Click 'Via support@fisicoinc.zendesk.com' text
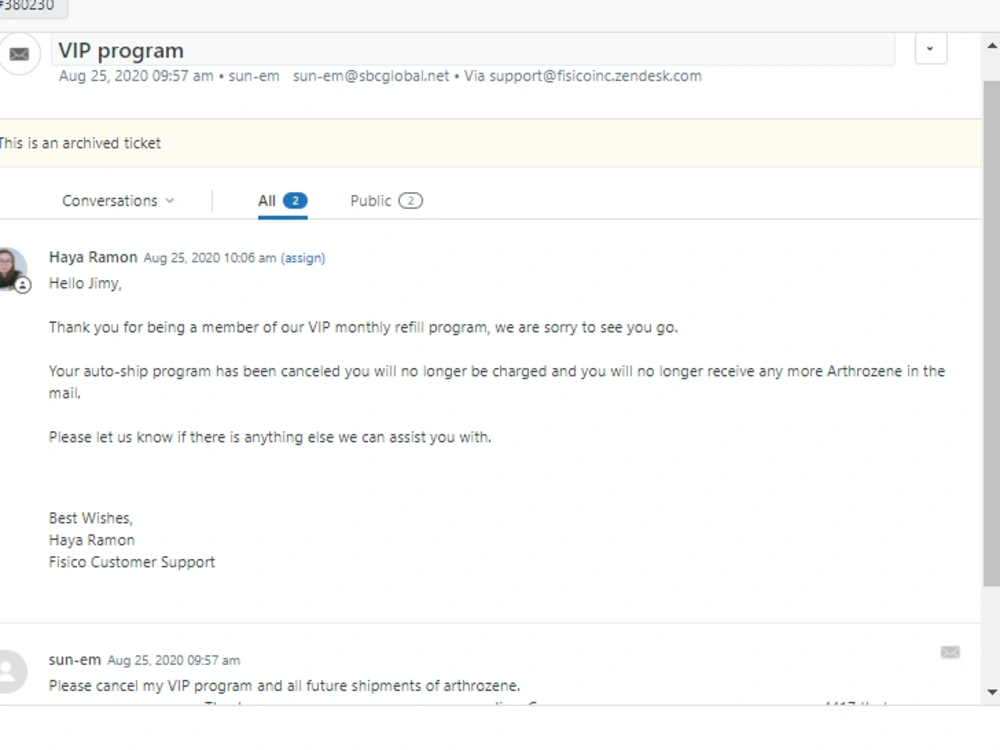The width and height of the screenshot is (1000, 750). click(x=583, y=76)
